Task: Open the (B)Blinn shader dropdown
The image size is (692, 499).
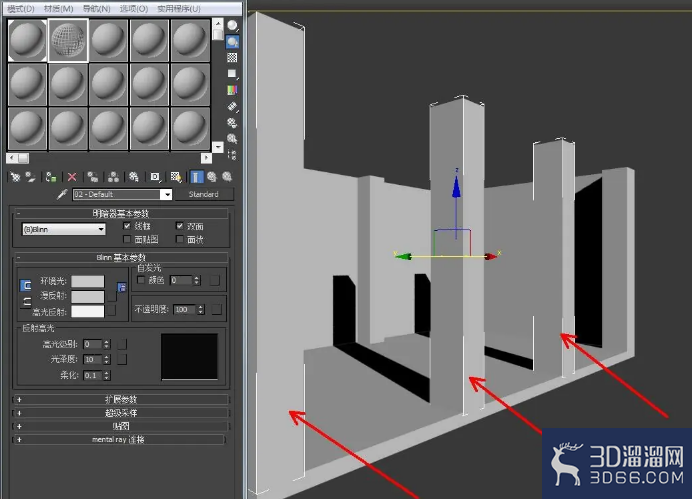Action: click(64, 229)
